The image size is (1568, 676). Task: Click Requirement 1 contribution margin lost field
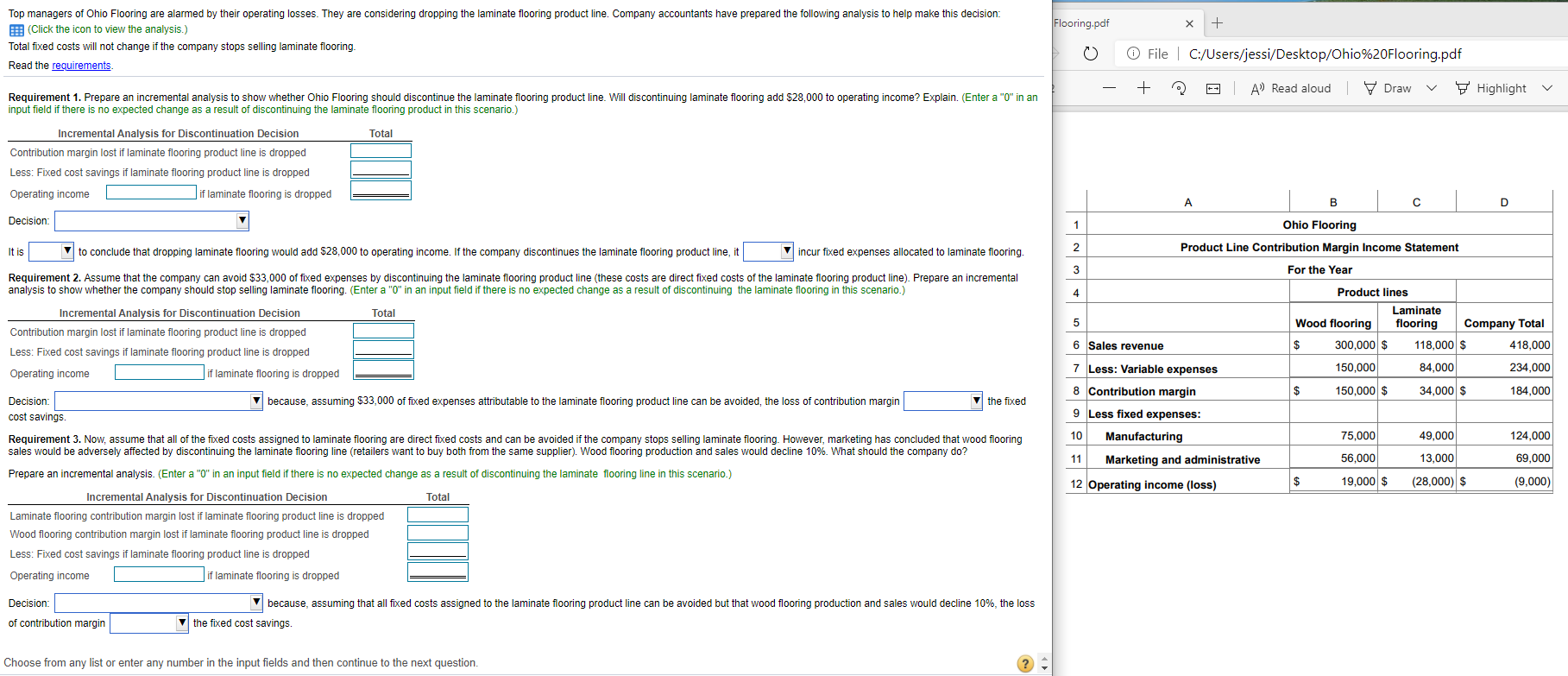coord(381,151)
